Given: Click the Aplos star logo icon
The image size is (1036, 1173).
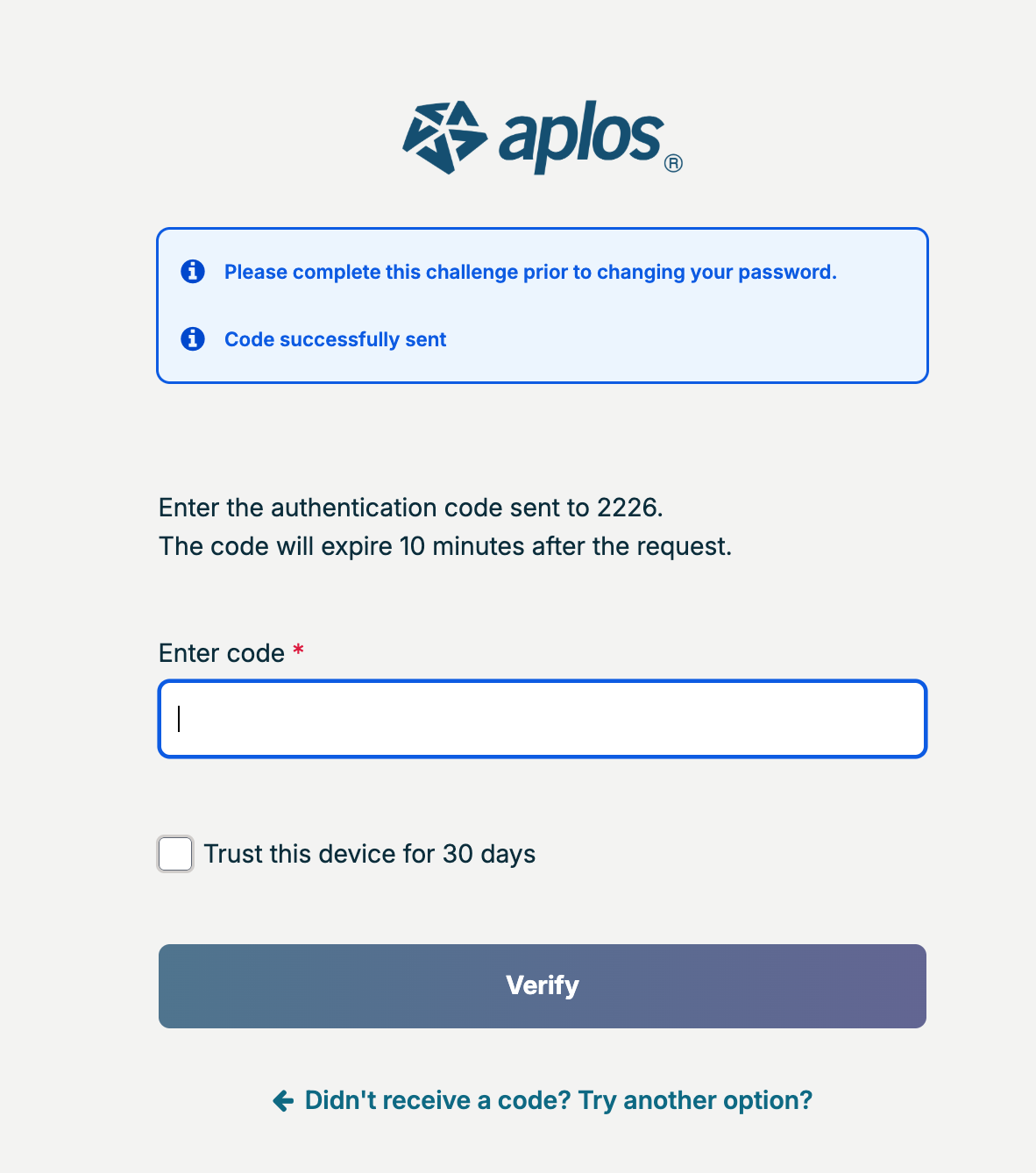Looking at the screenshot, I should (x=444, y=138).
